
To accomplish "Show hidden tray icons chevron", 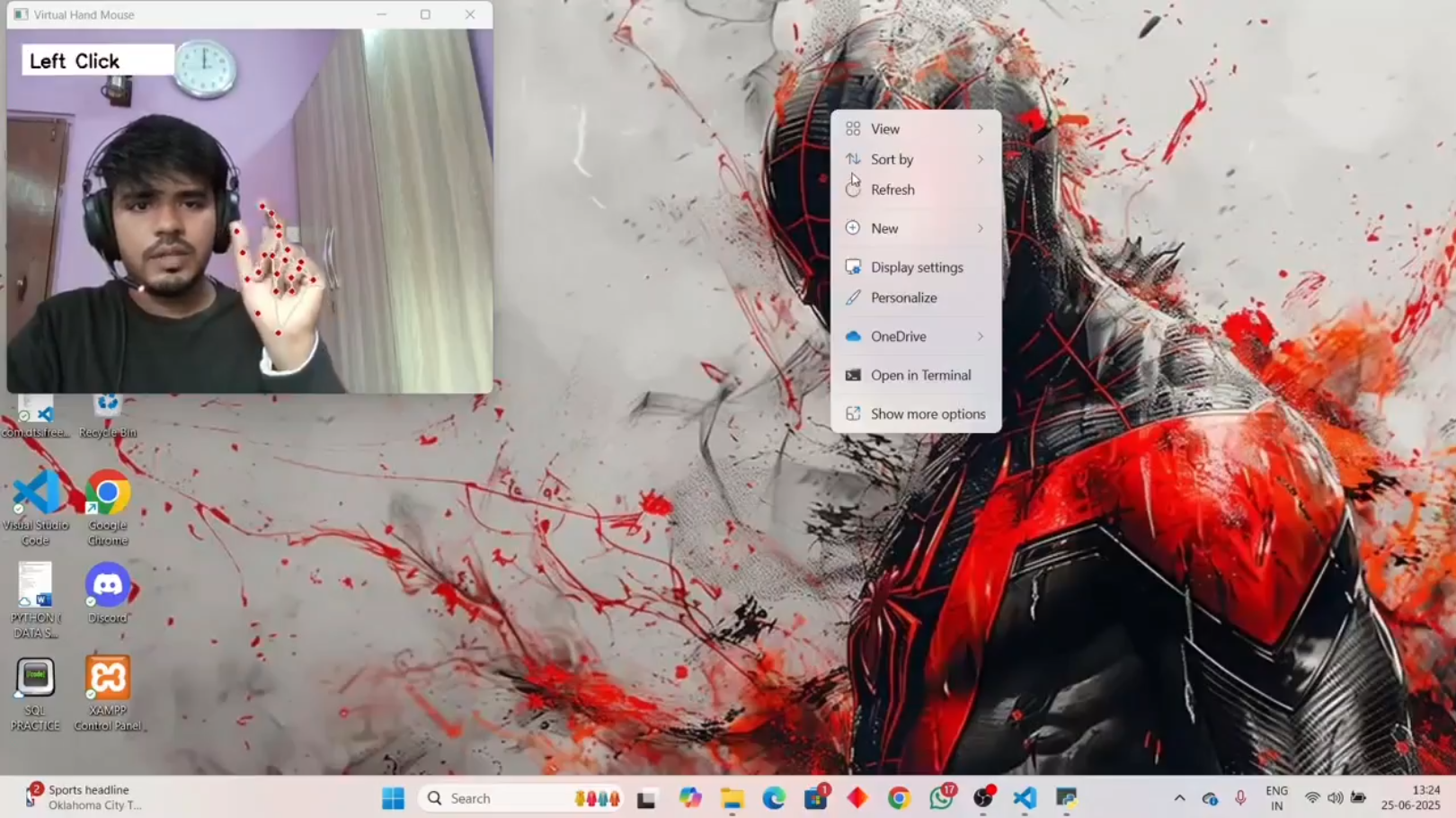I will [1179, 798].
